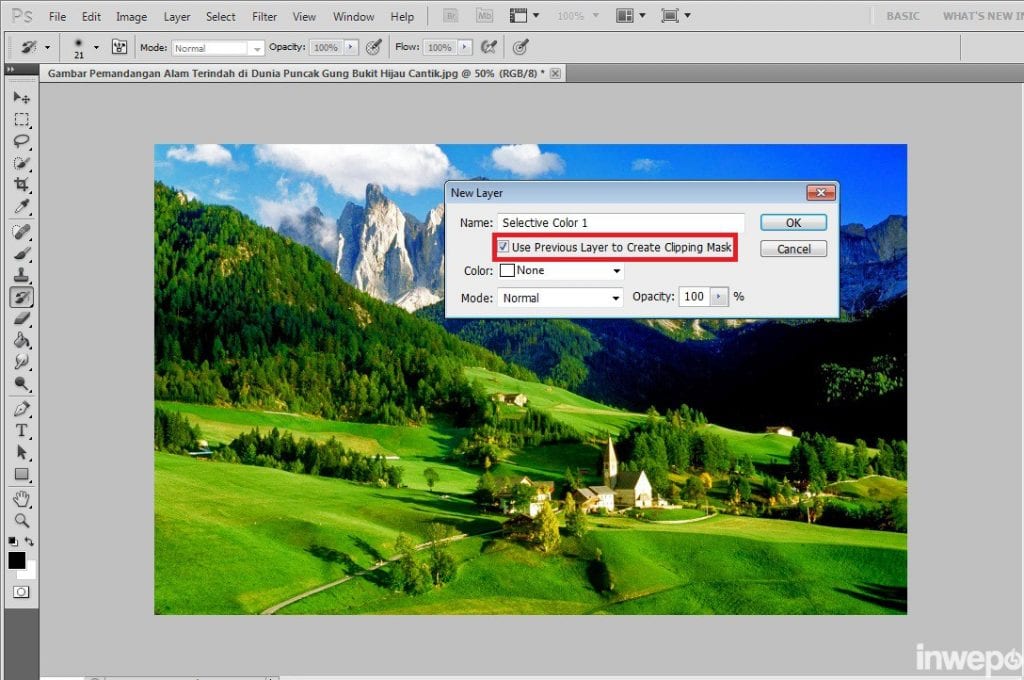Open the Layer menu
Viewport: 1024px width, 680px height.
coord(176,16)
